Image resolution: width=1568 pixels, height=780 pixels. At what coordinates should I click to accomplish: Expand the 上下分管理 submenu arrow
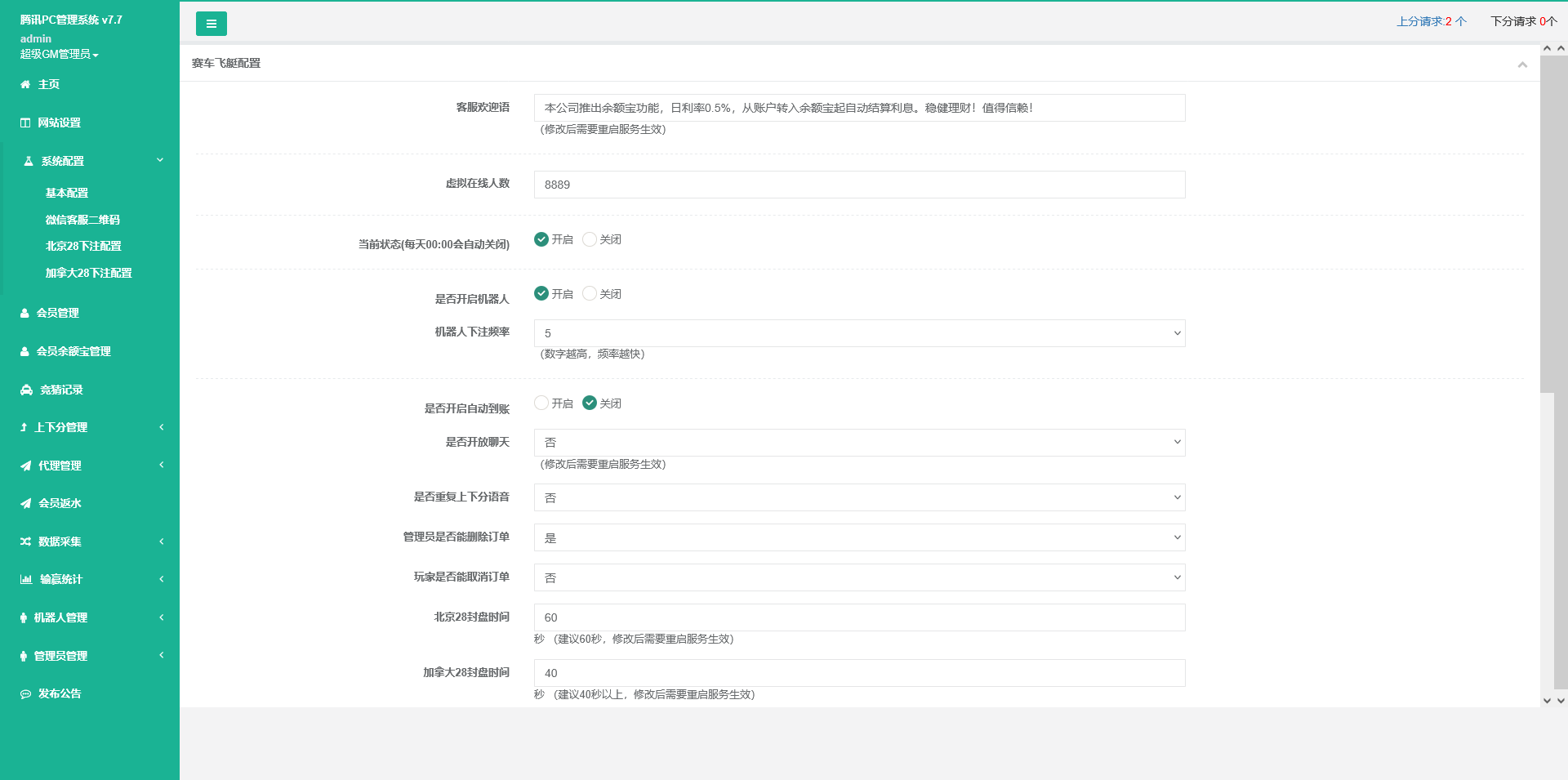click(162, 427)
